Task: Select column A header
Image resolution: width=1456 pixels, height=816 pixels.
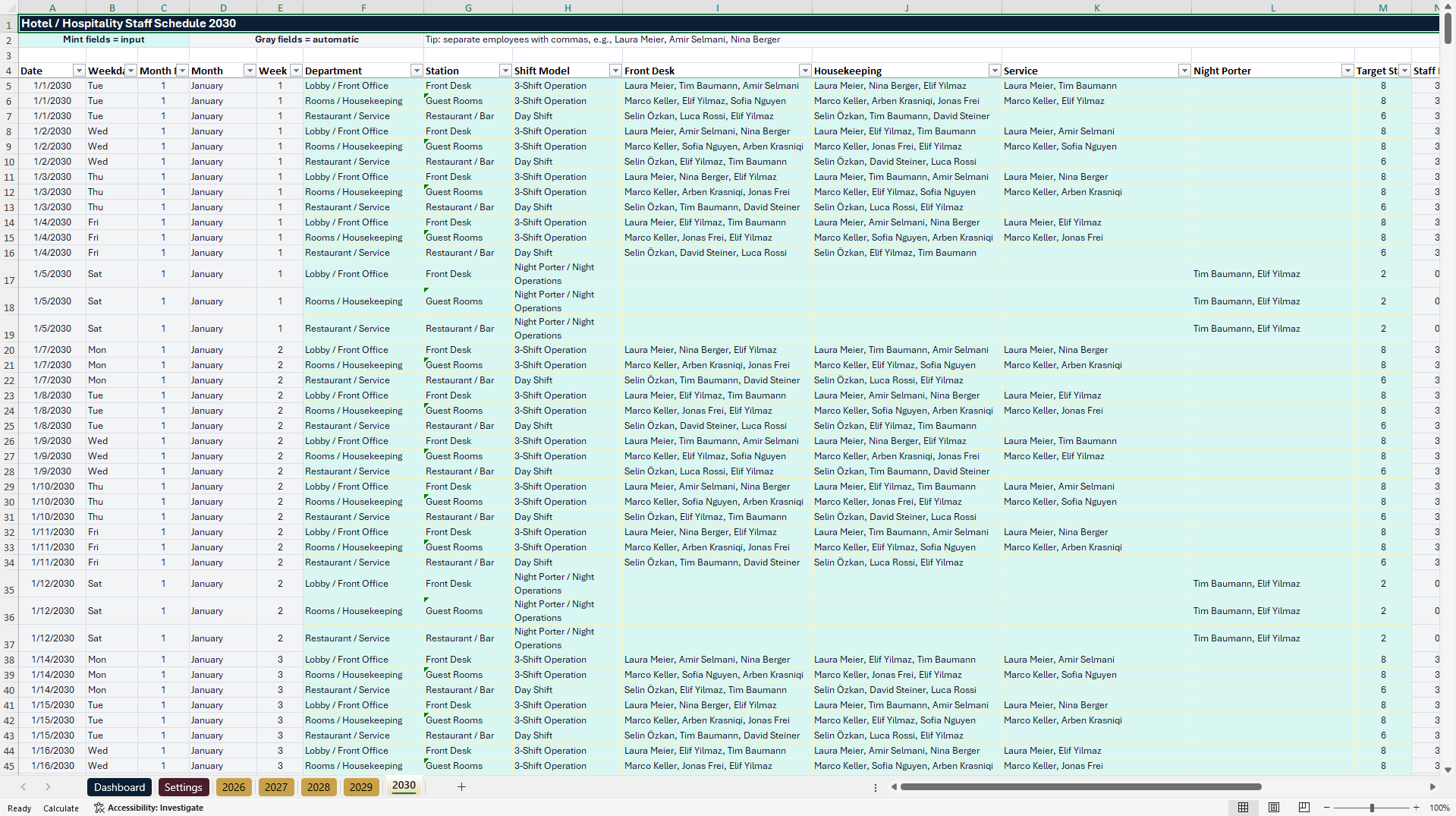Action: coord(52,8)
